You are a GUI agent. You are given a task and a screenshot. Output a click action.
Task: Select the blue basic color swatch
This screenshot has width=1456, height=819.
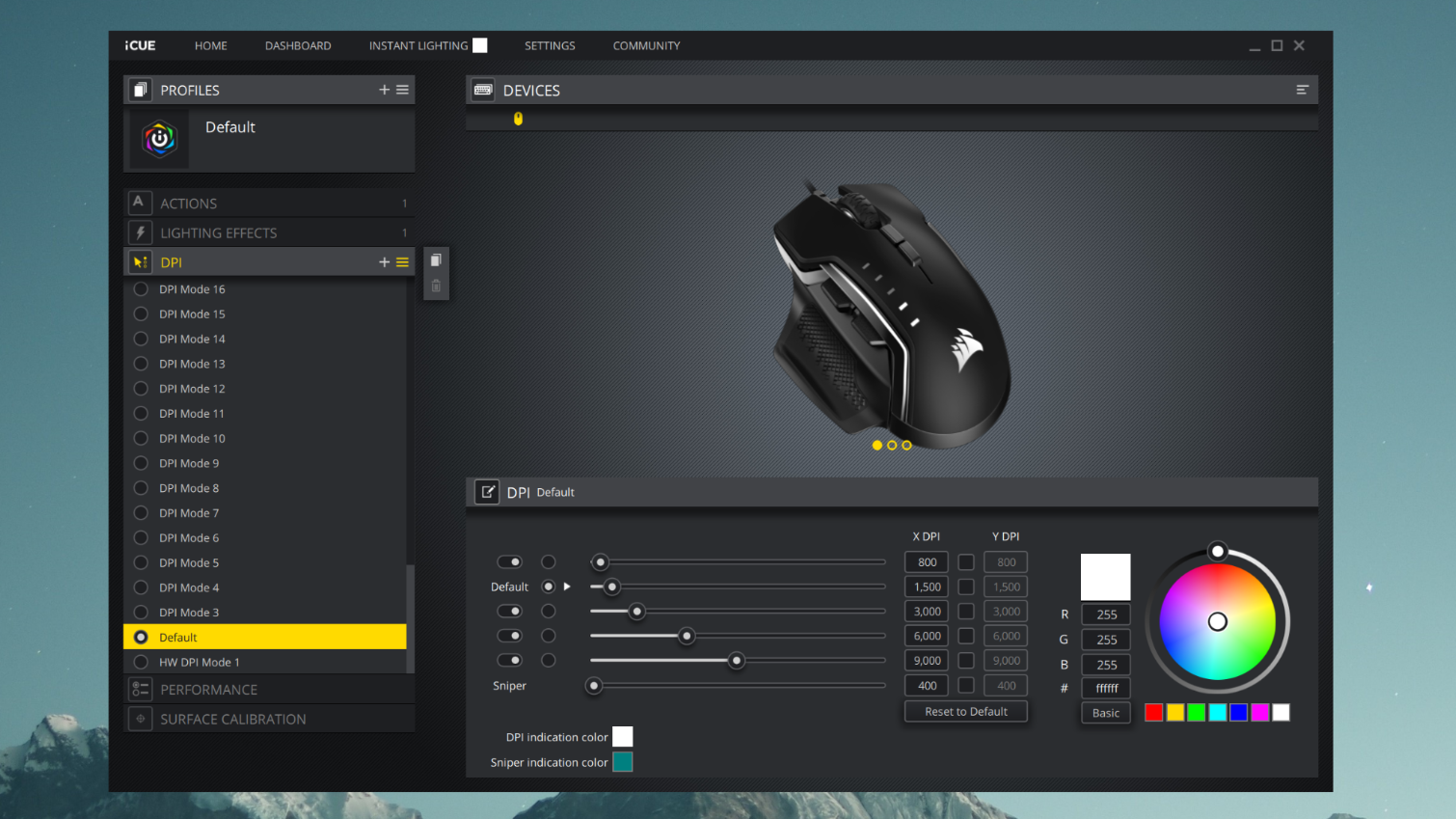(1238, 712)
